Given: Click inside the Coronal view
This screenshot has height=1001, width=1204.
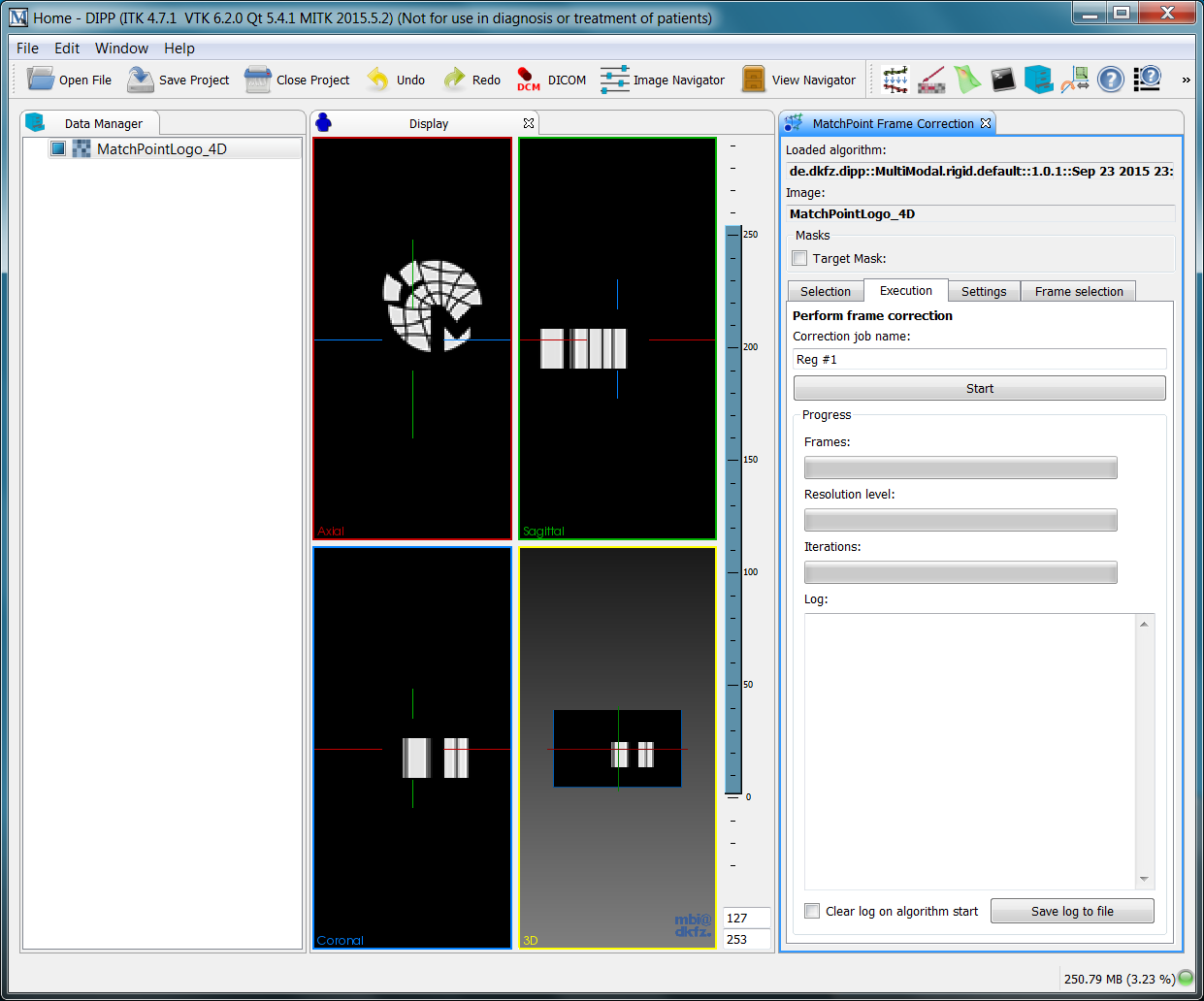Looking at the screenshot, I should (412, 748).
